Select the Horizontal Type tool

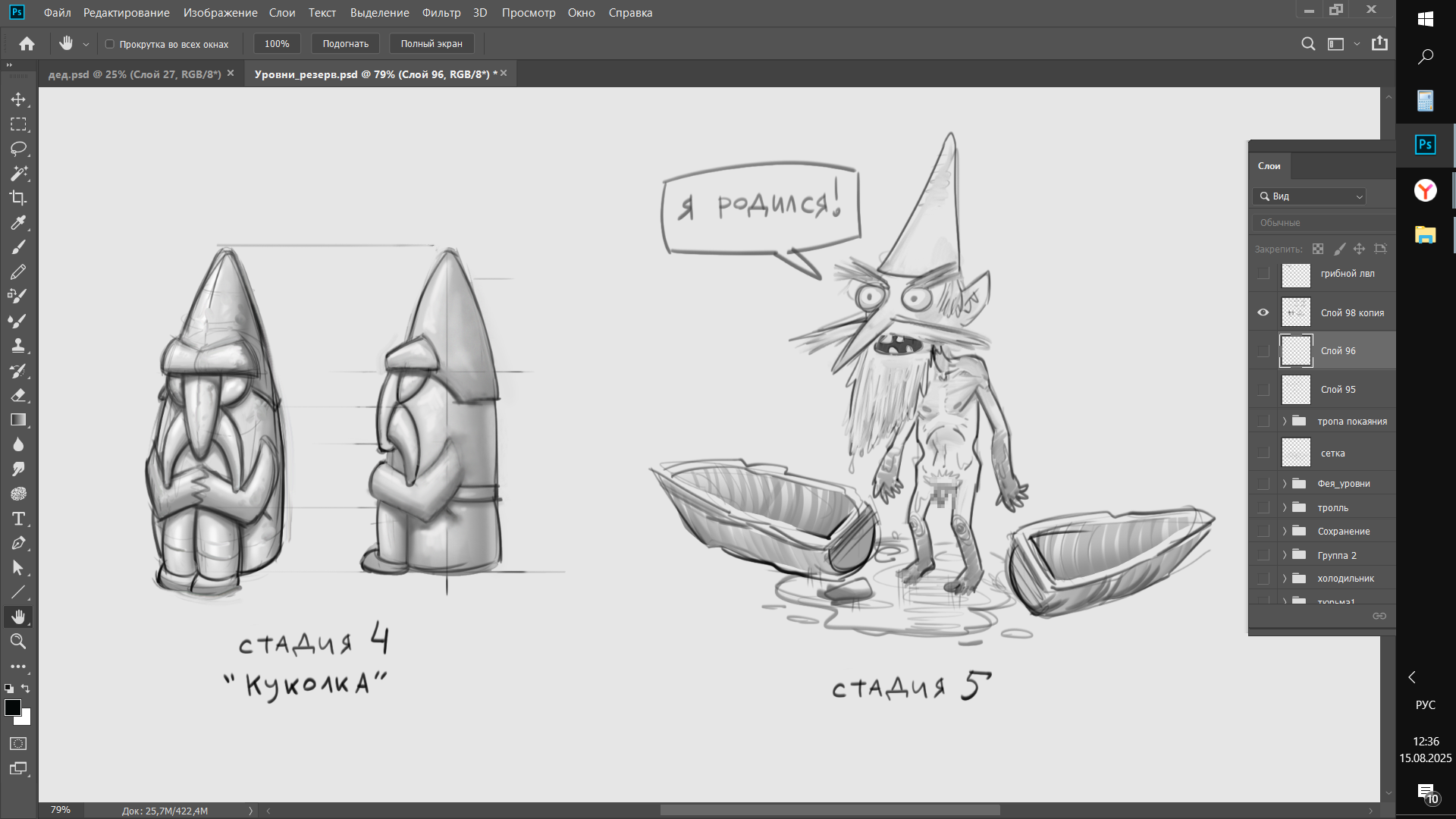click(x=18, y=519)
